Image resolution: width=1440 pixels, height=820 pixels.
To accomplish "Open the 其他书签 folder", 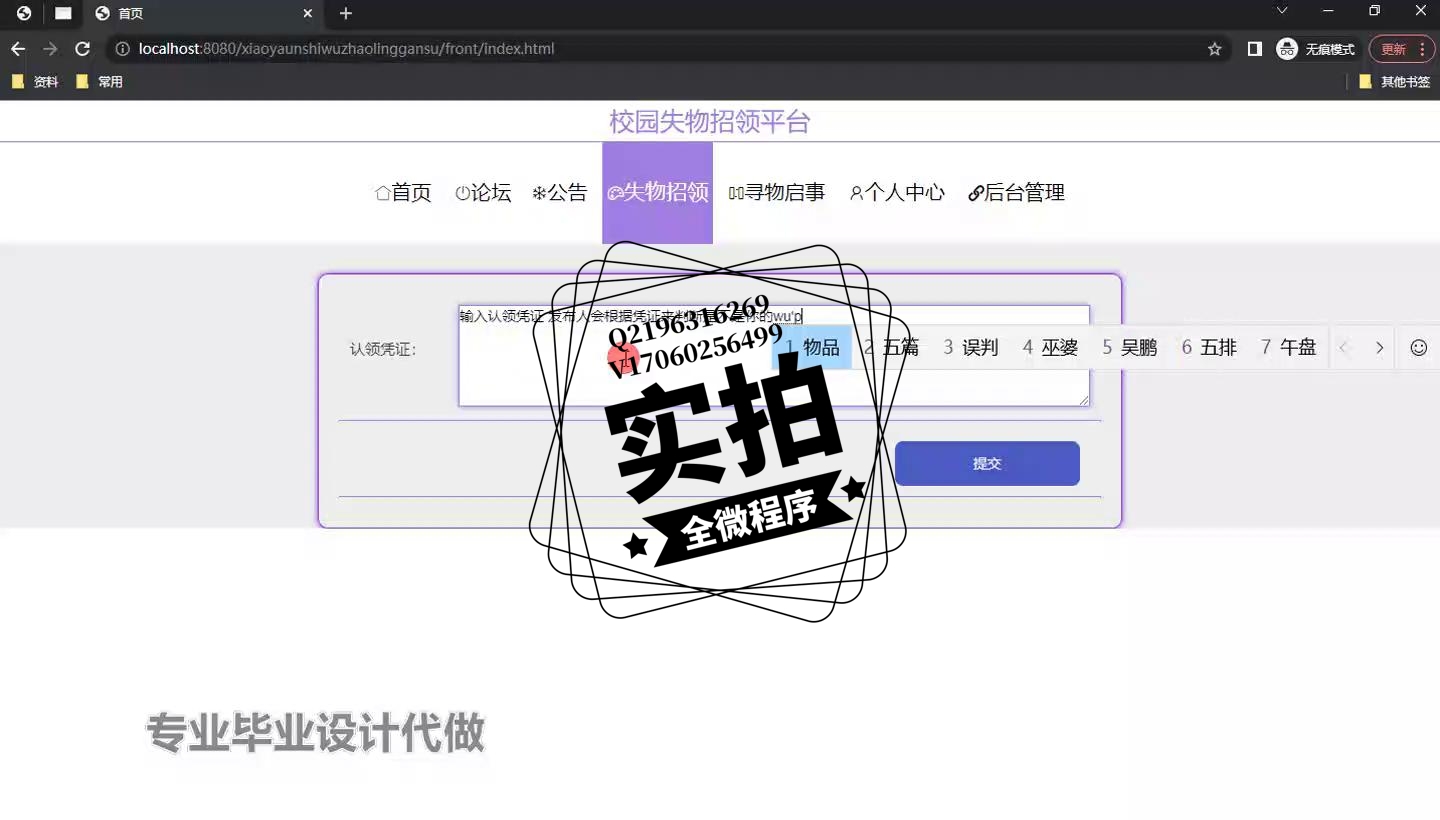I will (x=1395, y=82).
